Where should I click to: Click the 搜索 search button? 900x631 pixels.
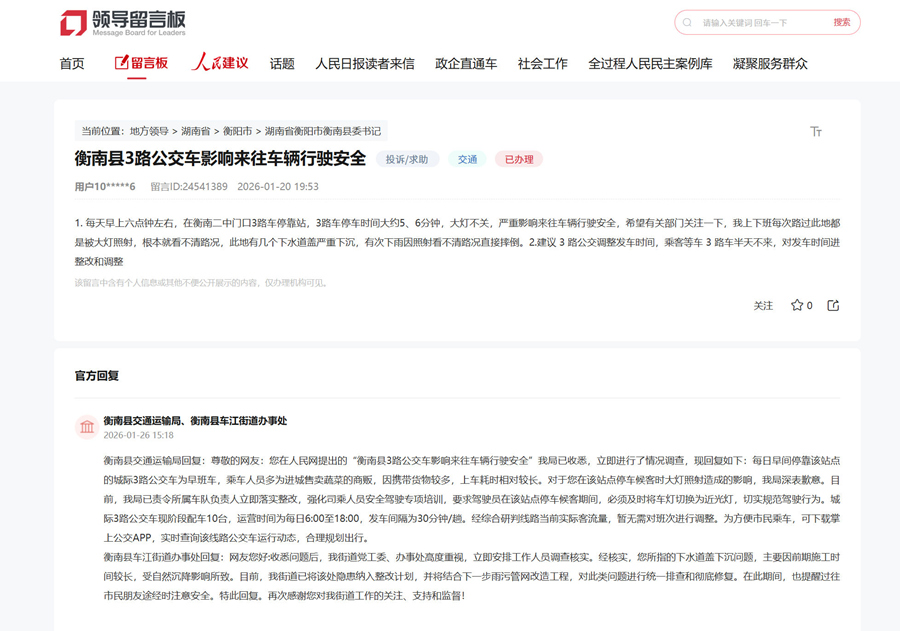click(843, 21)
